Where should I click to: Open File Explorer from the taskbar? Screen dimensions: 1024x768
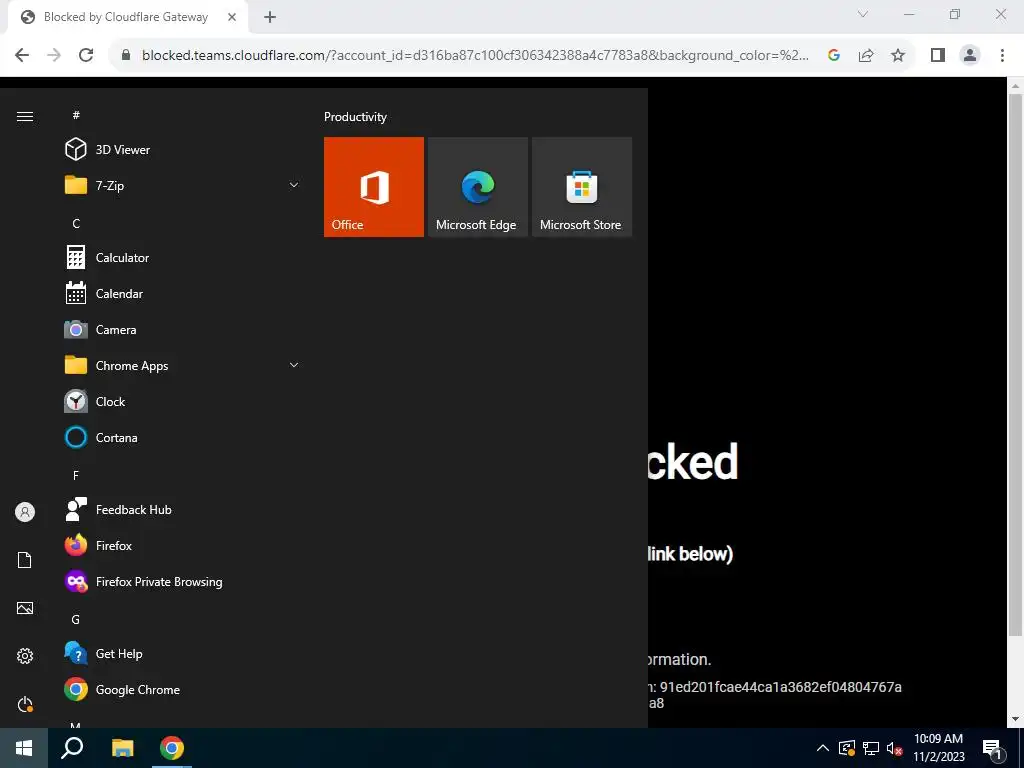122,748
